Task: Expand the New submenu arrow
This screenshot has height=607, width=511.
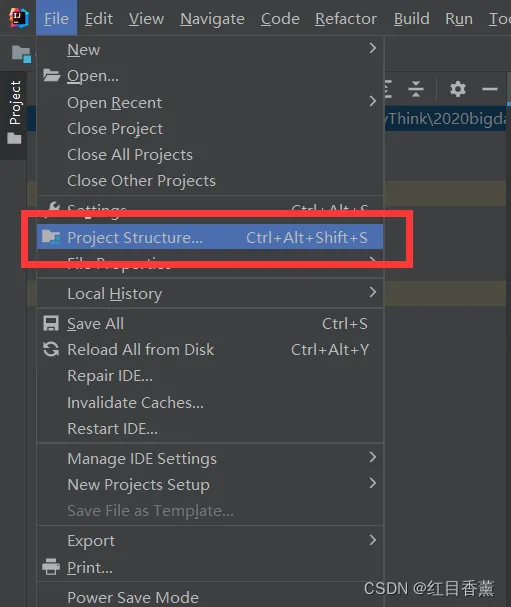Action: 372,48
